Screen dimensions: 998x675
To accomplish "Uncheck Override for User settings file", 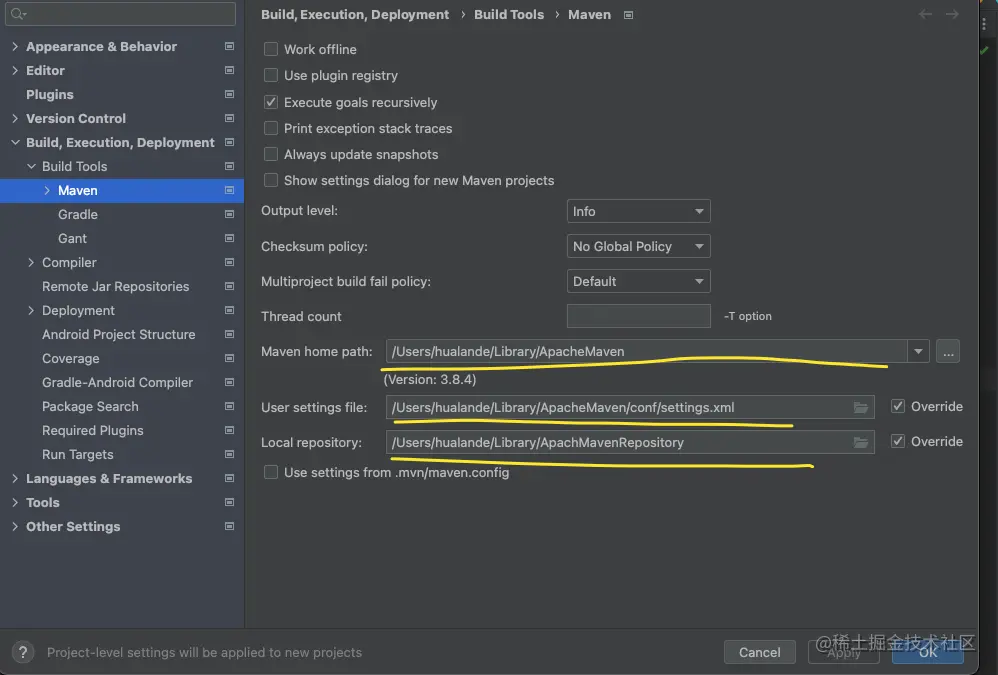I will tap(898, 407).
